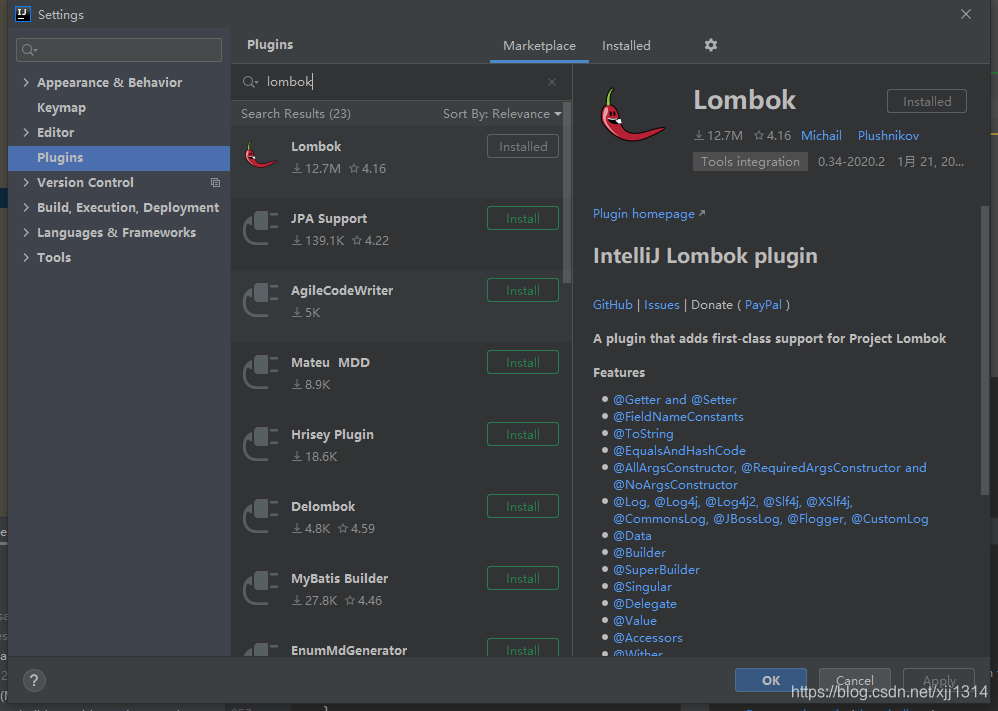Focus the lombok plugin search field
The image size is (998, 711).
(401, 82)
